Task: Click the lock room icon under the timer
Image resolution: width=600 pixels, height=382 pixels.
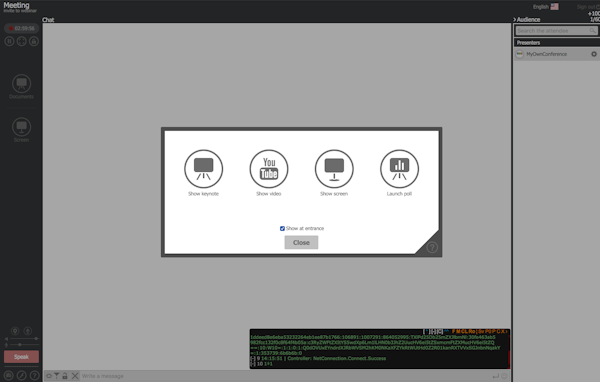Action: (x=34, y=41)
